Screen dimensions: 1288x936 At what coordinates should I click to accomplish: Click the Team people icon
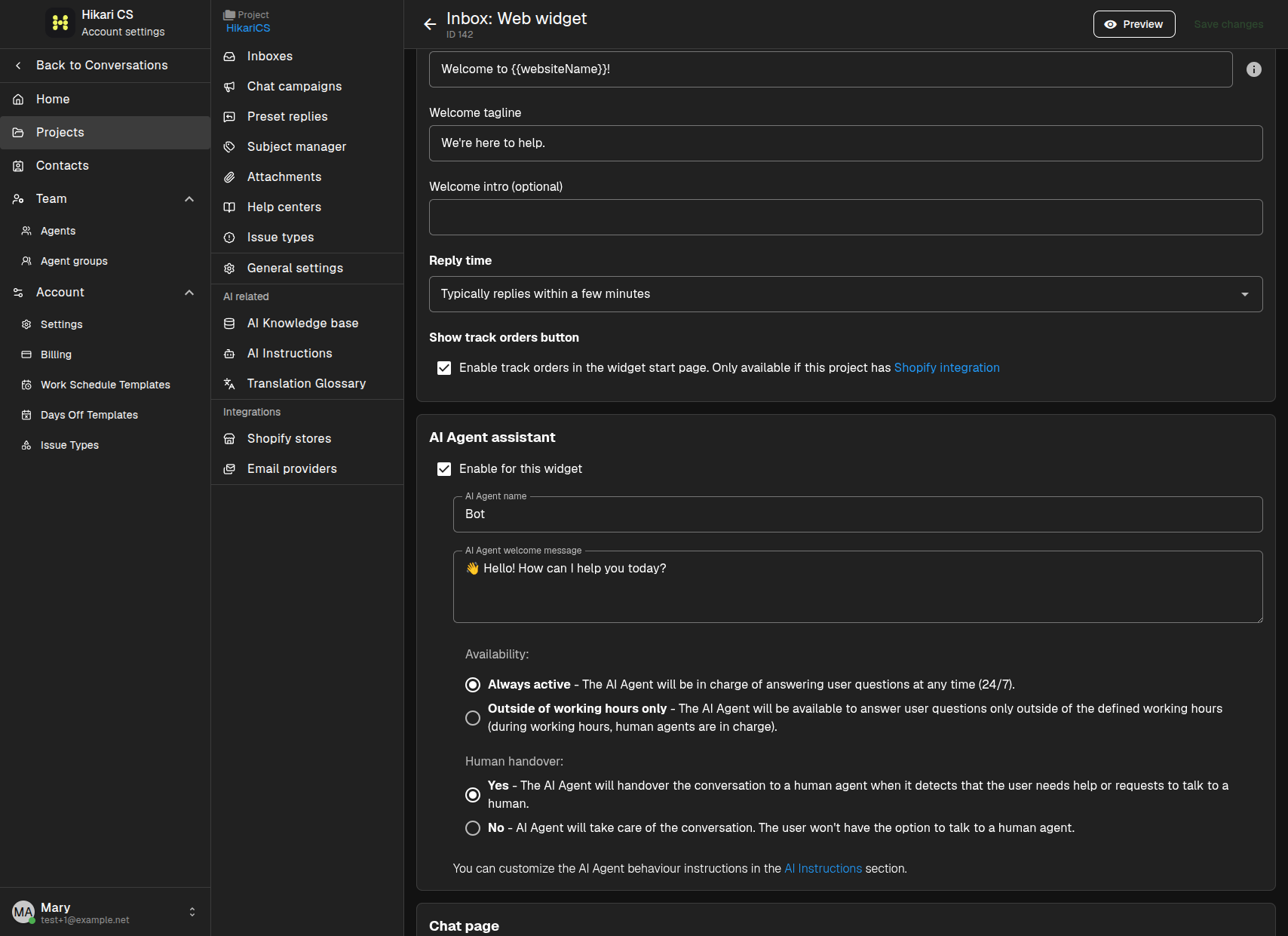[18, 199]
